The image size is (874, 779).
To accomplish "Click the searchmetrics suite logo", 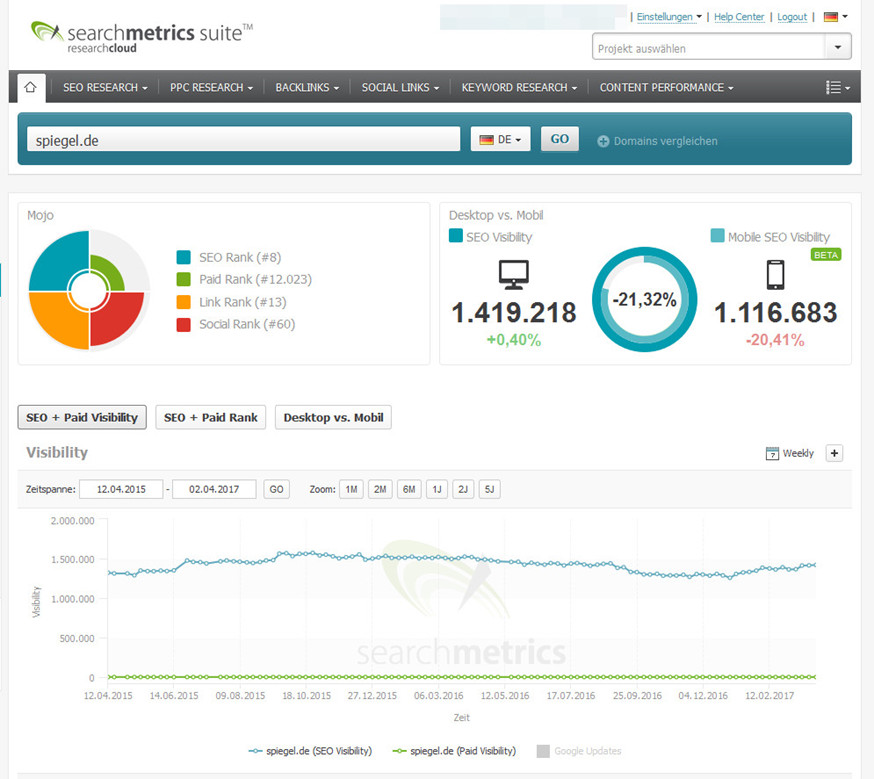I will (140, 34).
